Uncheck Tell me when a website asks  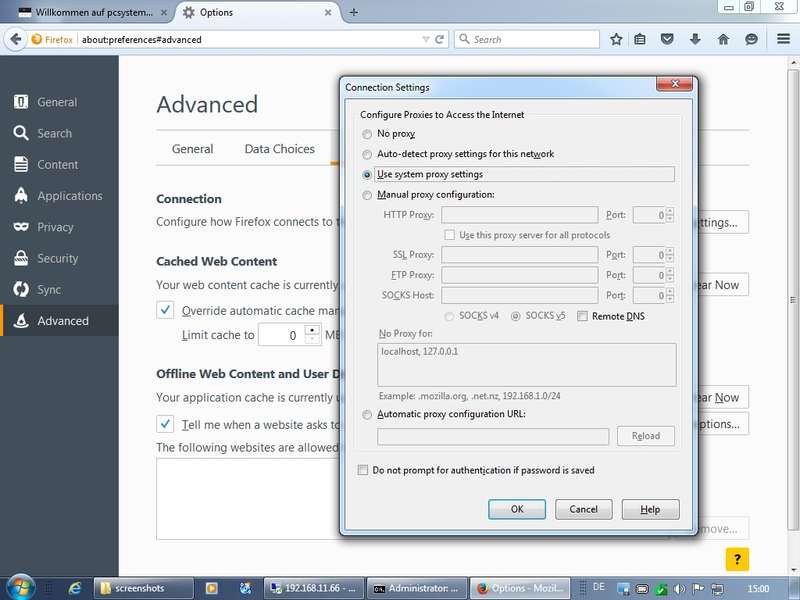pos(165,424)
